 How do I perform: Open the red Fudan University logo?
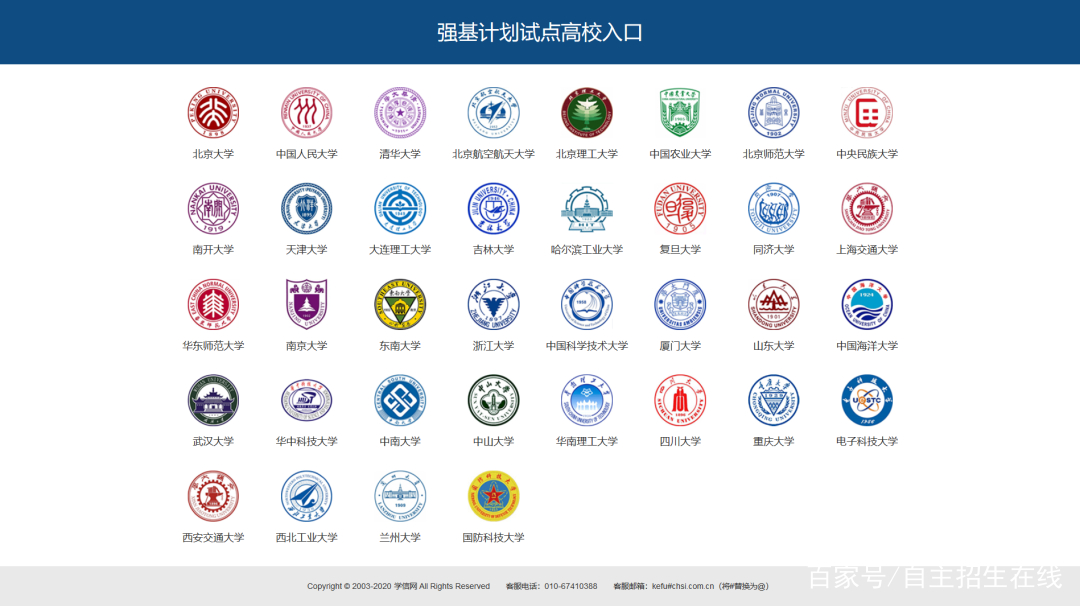click(680, 209)
